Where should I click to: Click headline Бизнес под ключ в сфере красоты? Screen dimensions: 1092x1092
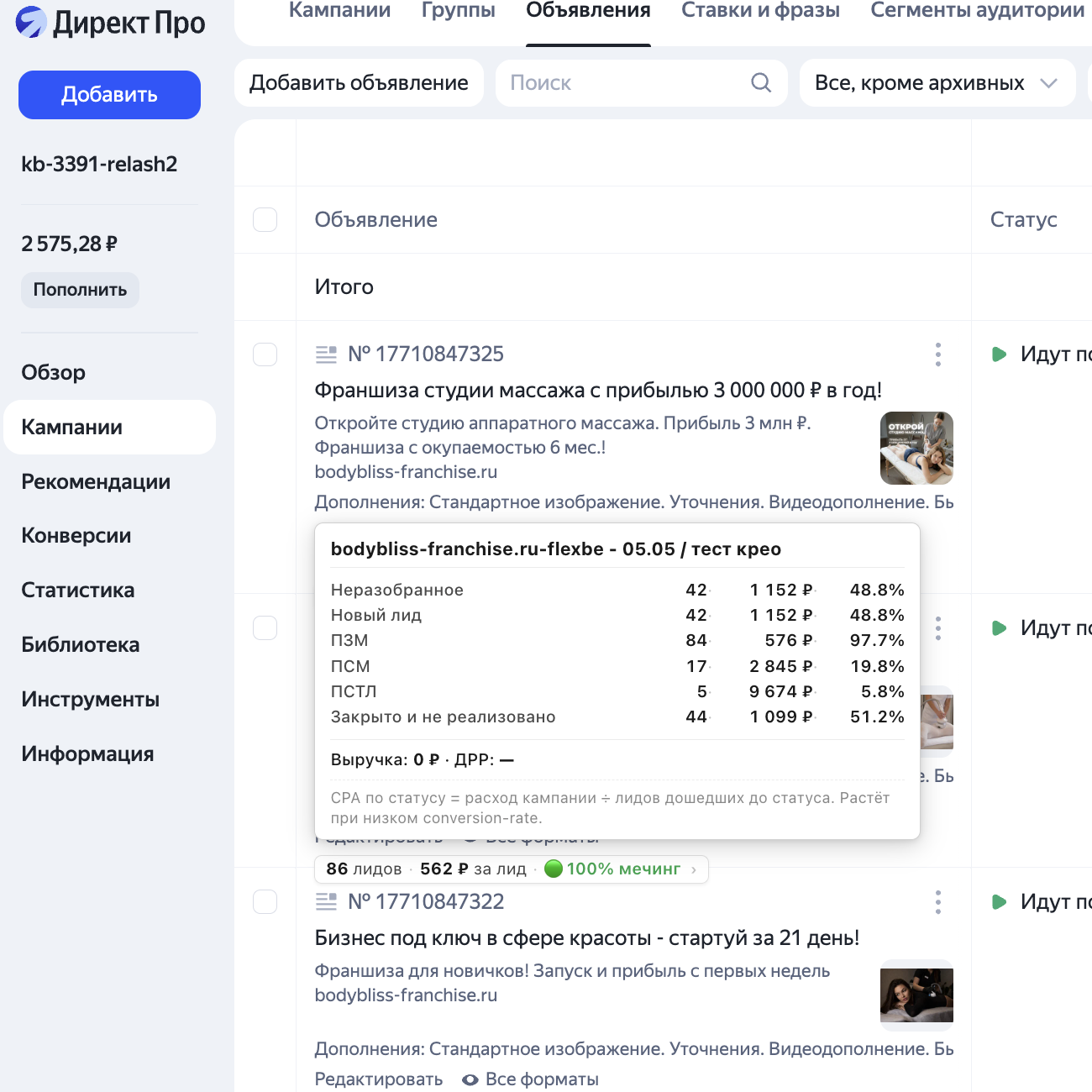(x=587, y=938)
